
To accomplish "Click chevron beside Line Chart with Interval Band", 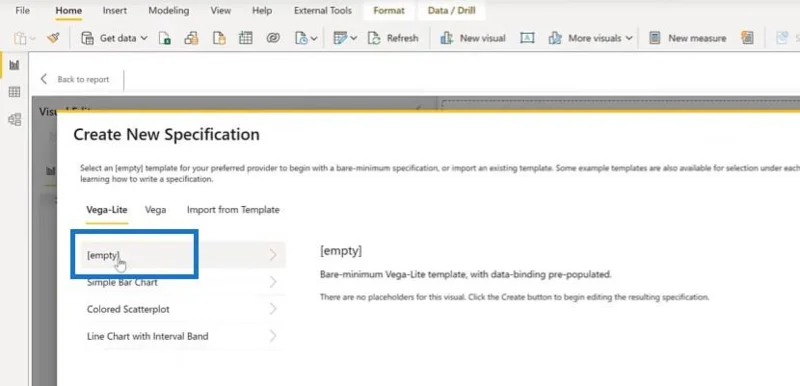I will pyautogui.click(x=273, y=336).
